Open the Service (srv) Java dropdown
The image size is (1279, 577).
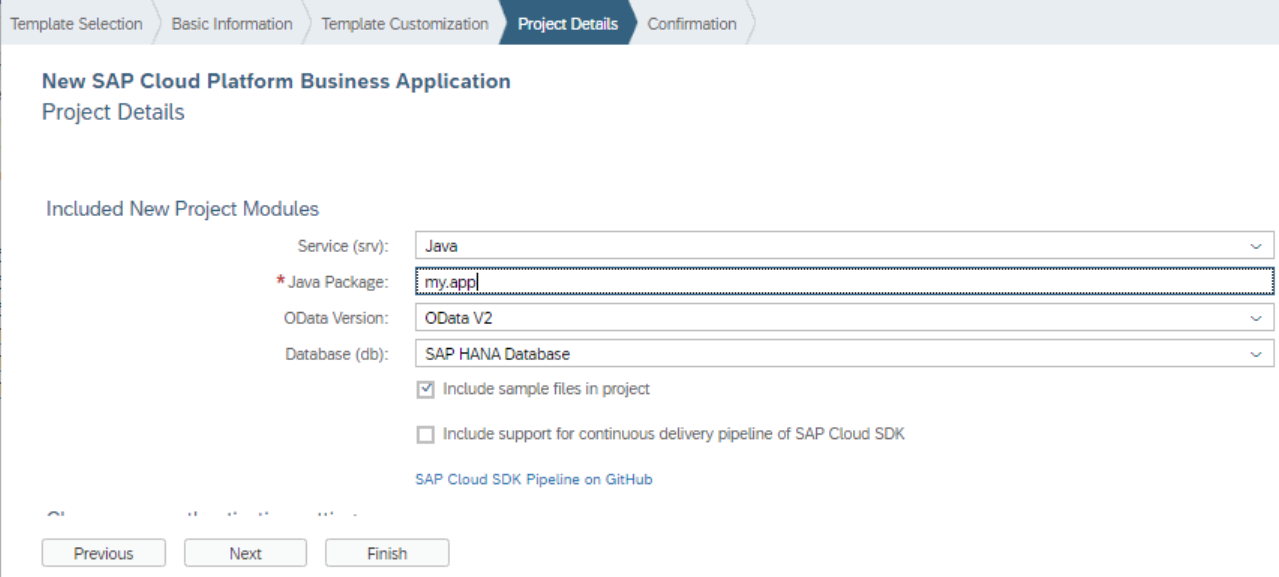[844, 245]
